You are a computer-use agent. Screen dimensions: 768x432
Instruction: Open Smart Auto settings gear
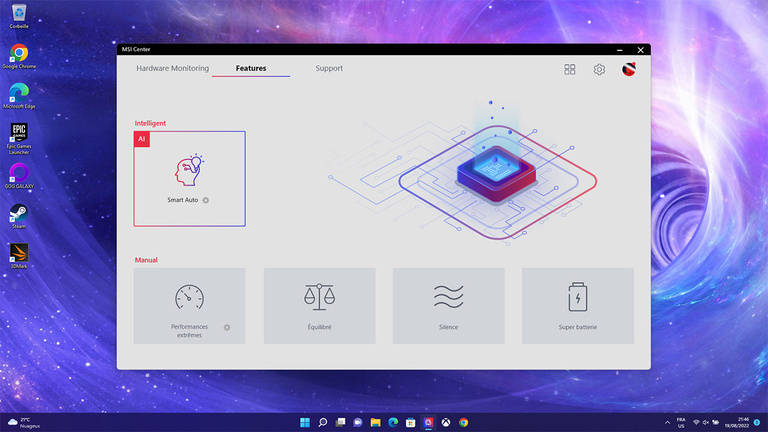coord(206,200)
